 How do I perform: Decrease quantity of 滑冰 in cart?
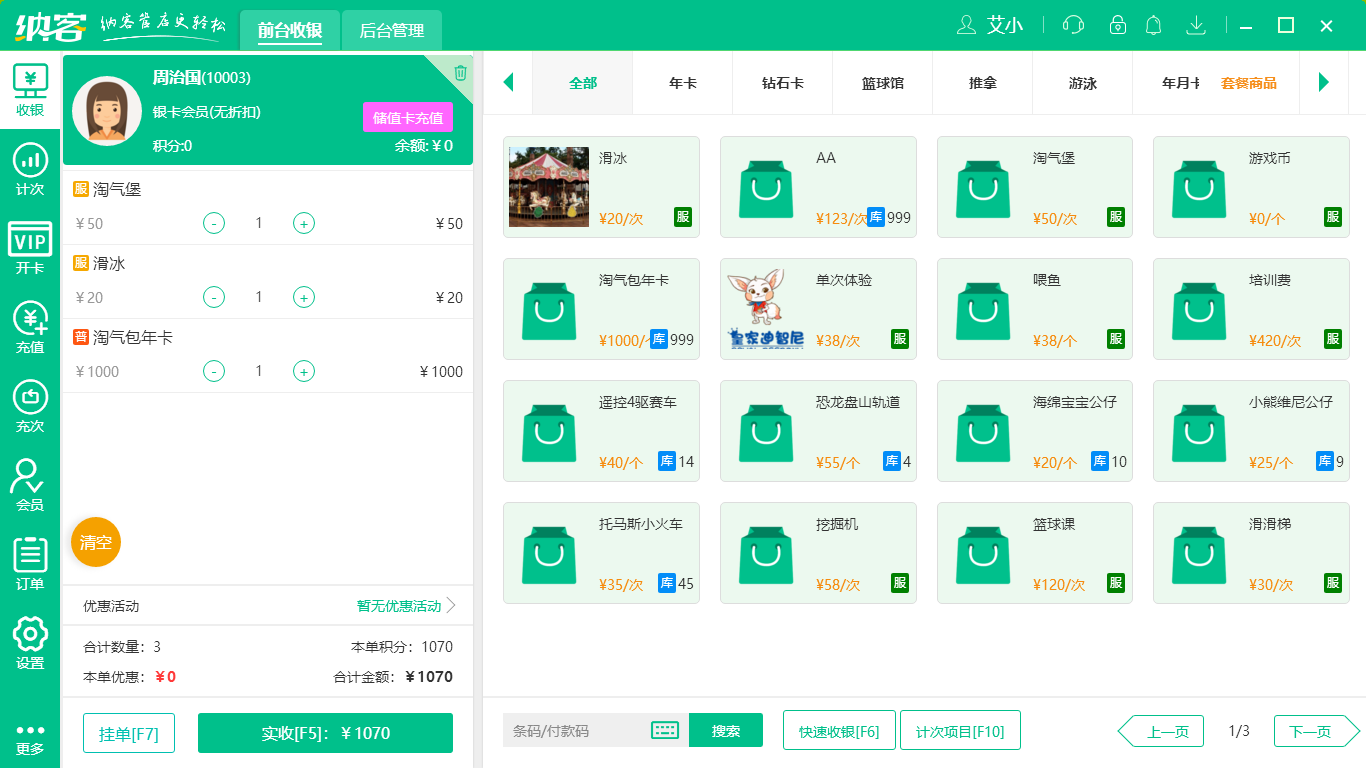[214, 297]
